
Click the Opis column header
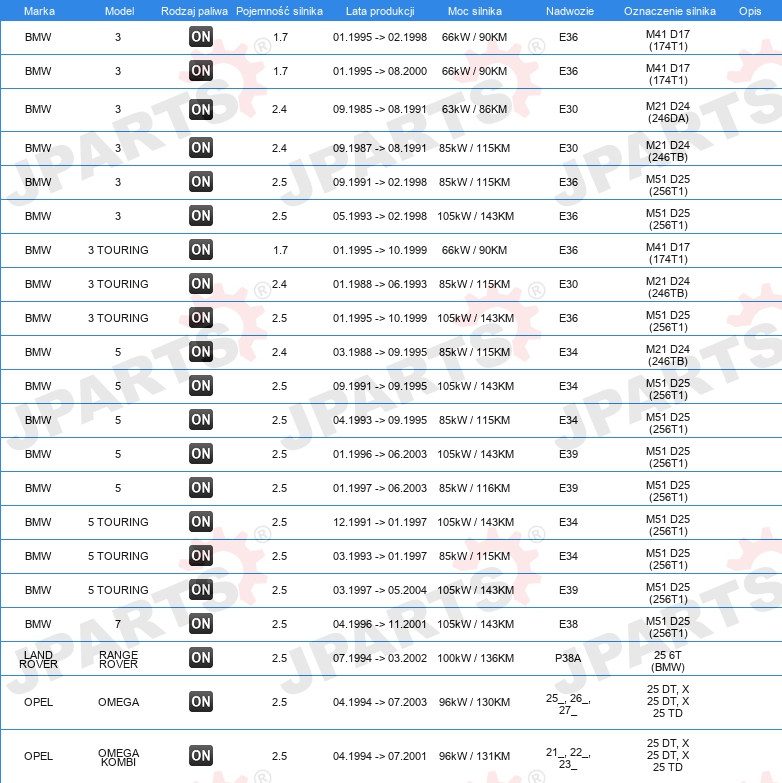(x=750, y=11)
